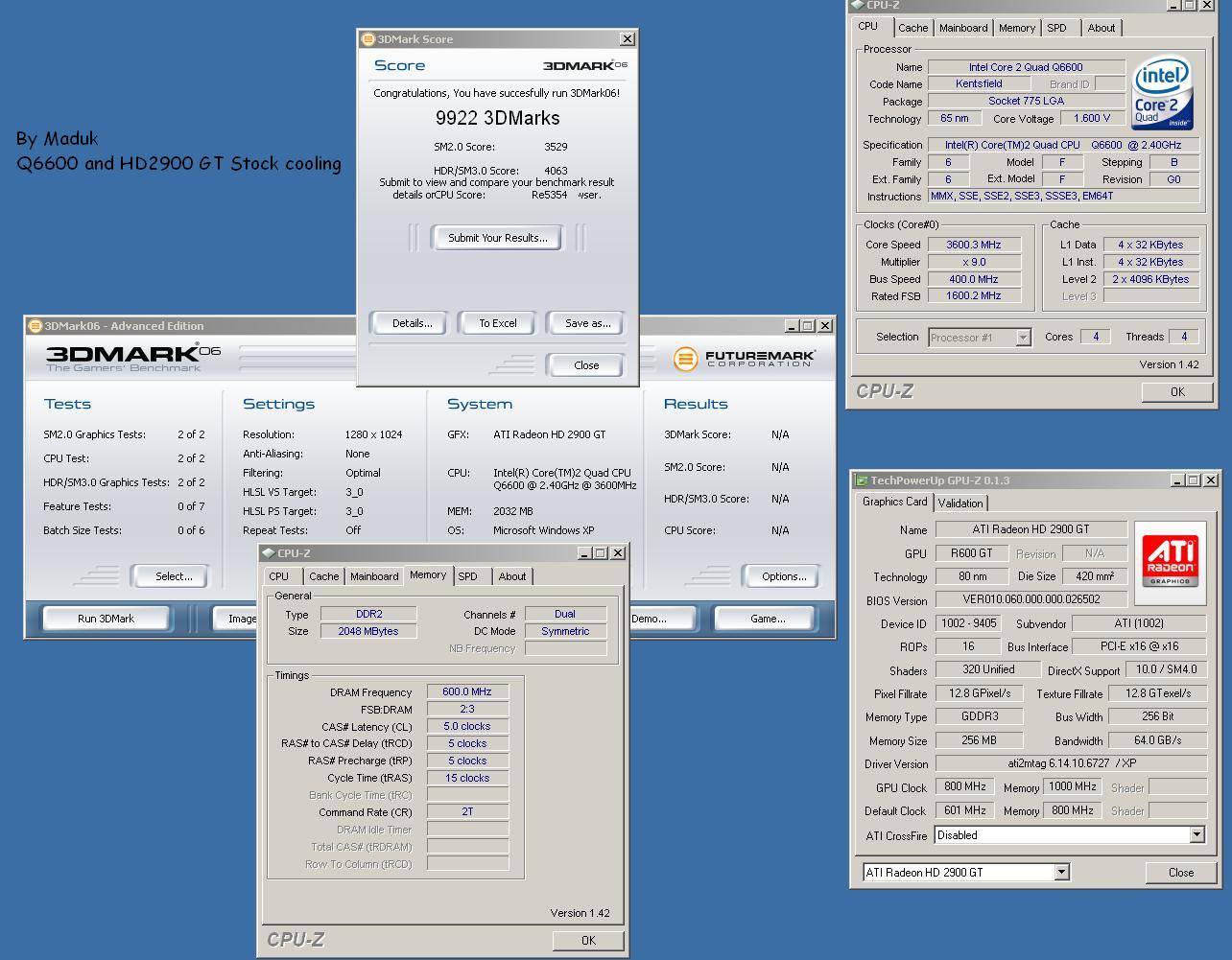Viewport: 1232px width, 960px height.
Task: Click the GPU Clock 800 MHz field
Action: [964, 786]
